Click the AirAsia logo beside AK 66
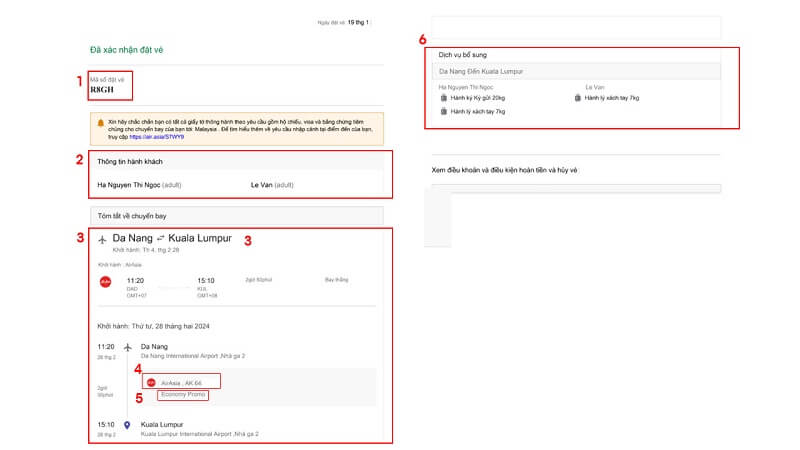 [x=152, y=382]
